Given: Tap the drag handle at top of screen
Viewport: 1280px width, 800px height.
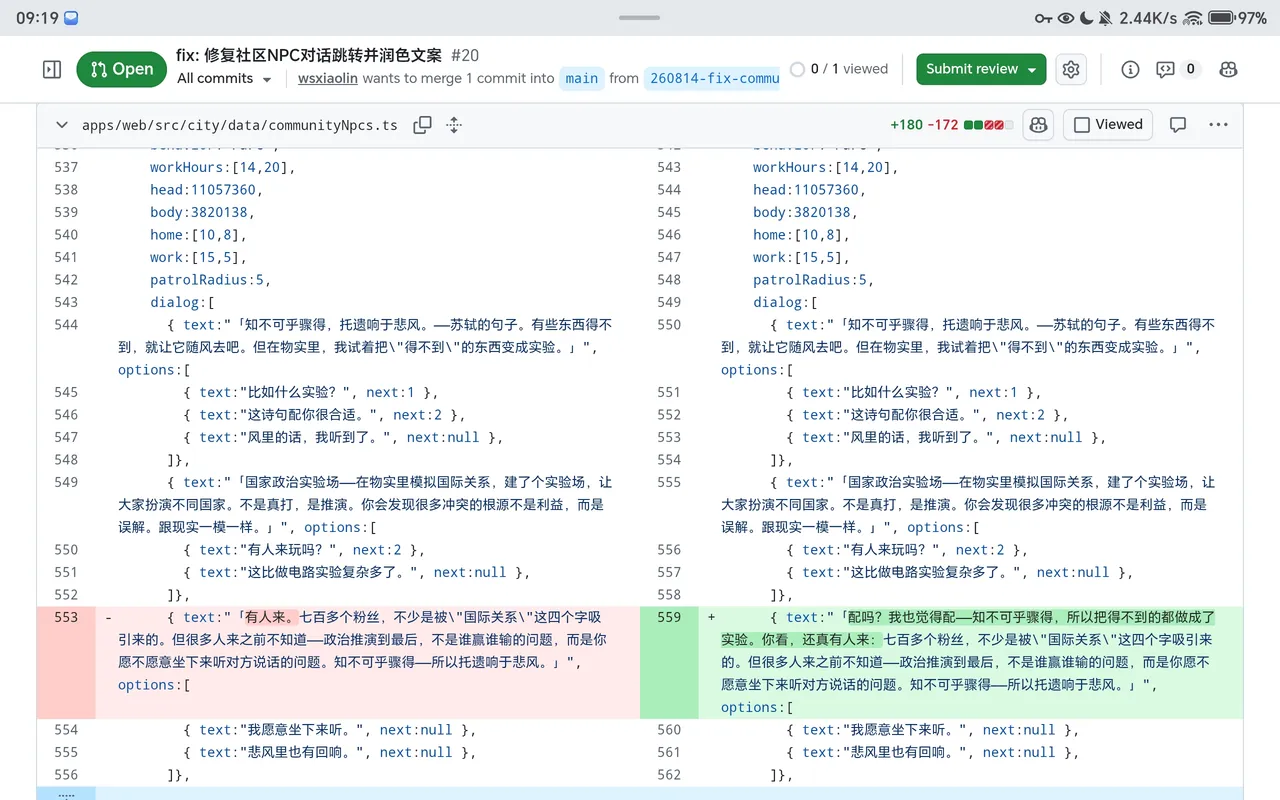Looking at the screenshot, I should [x=639, y=17].
